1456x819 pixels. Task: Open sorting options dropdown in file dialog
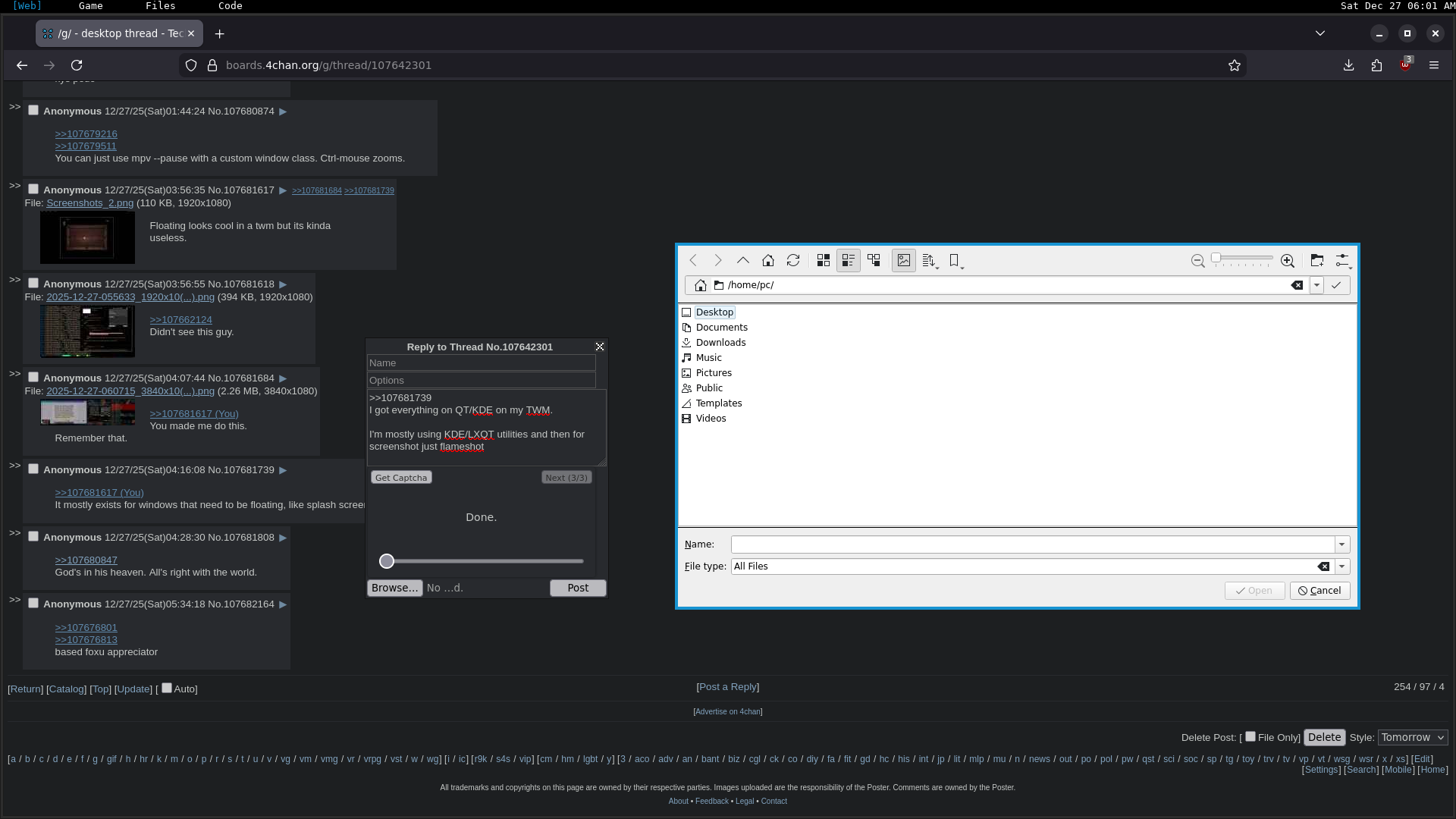[x=930, y=260]
